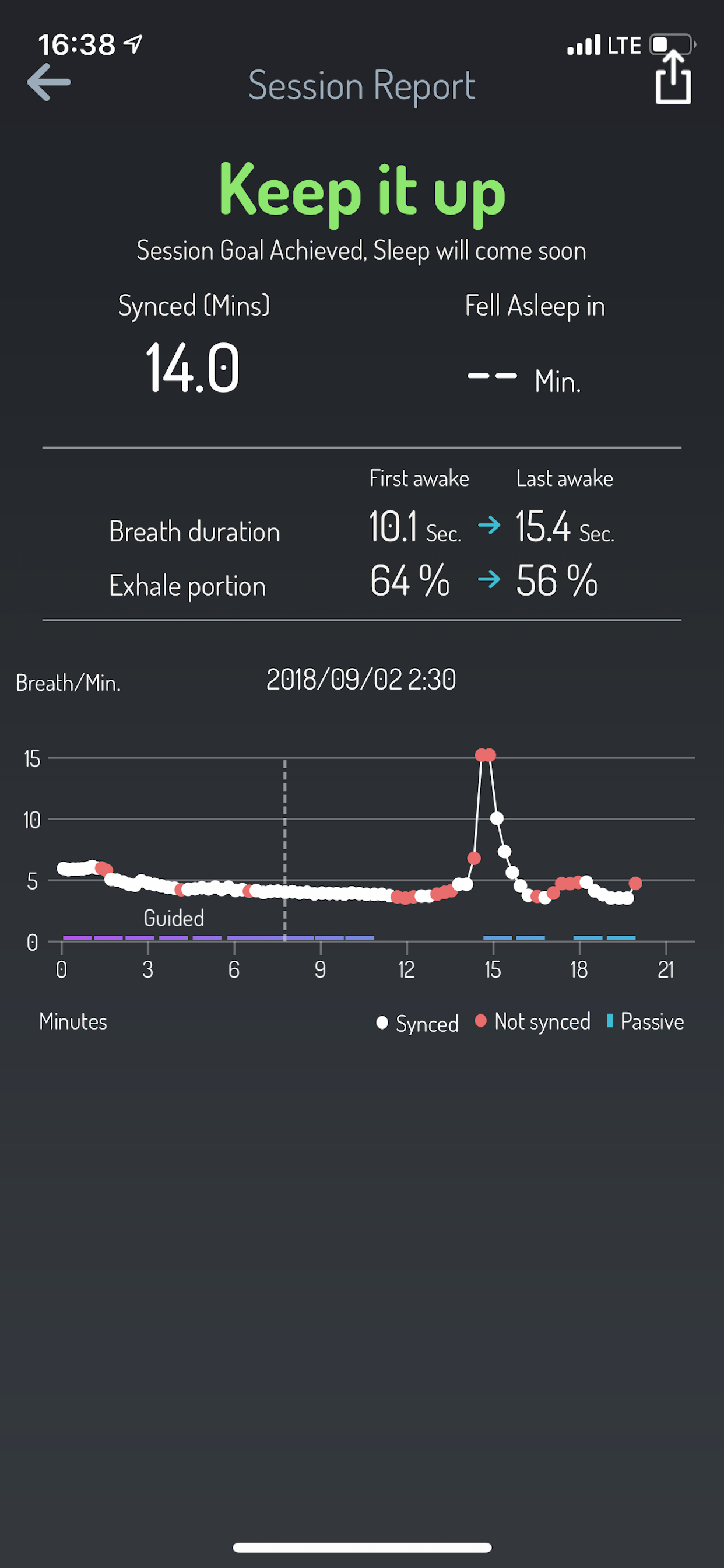Select the white Synced legend dot
Viewport: 724px width, 1568px height.
[382, 1023]
